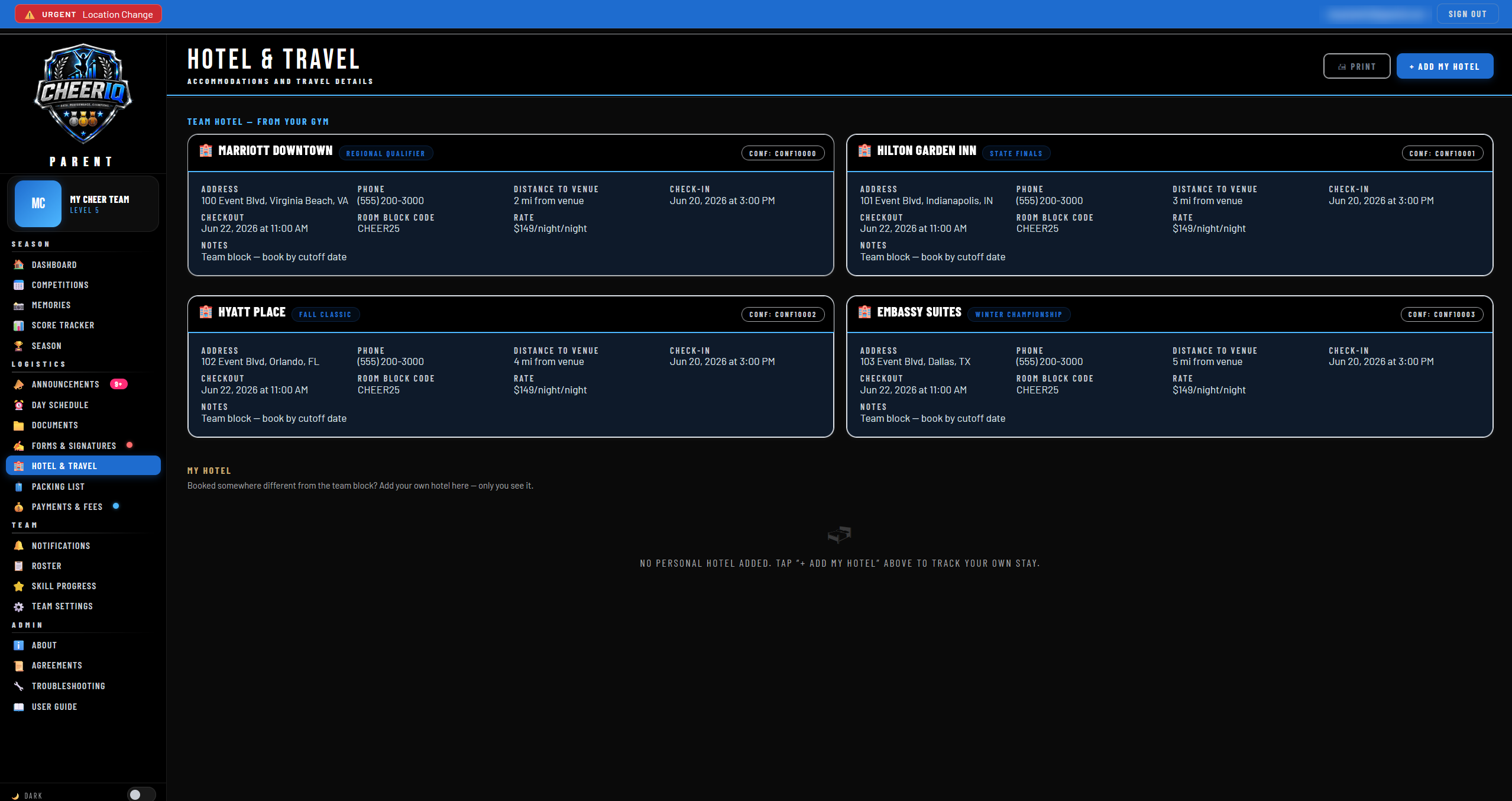The width and height of the screenshot is (1512, 801).
Task: Click the Hotel & Travel sidebar hotel icon
Action: tap(19, 466)
